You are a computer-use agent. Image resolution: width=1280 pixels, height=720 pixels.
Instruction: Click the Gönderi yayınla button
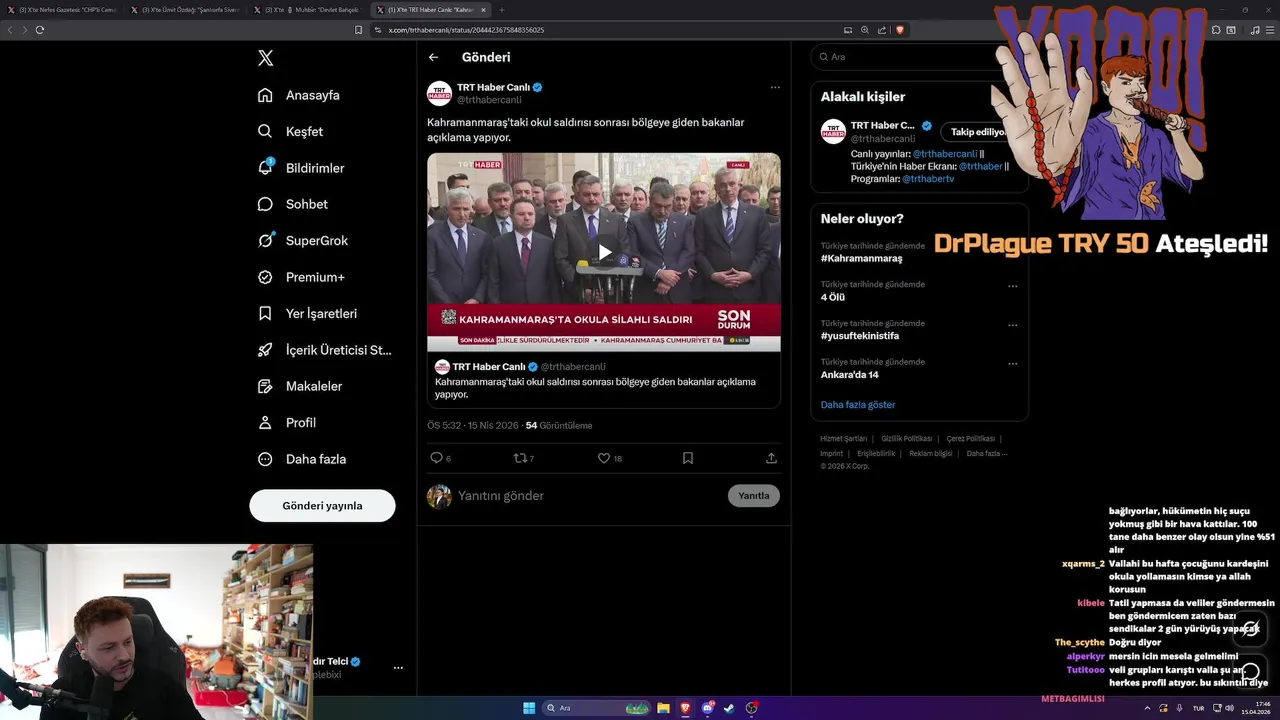pyautogui.click(x=322, y=505)
